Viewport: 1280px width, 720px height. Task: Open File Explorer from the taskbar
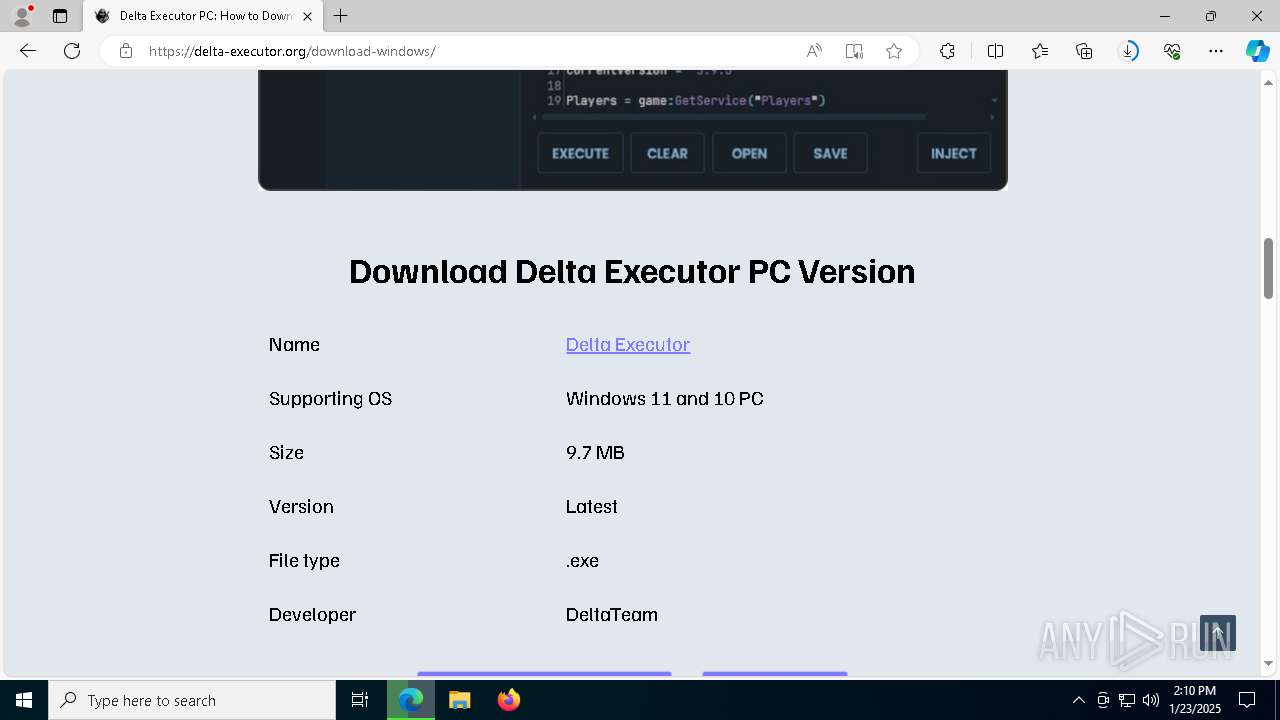point(459,700)
